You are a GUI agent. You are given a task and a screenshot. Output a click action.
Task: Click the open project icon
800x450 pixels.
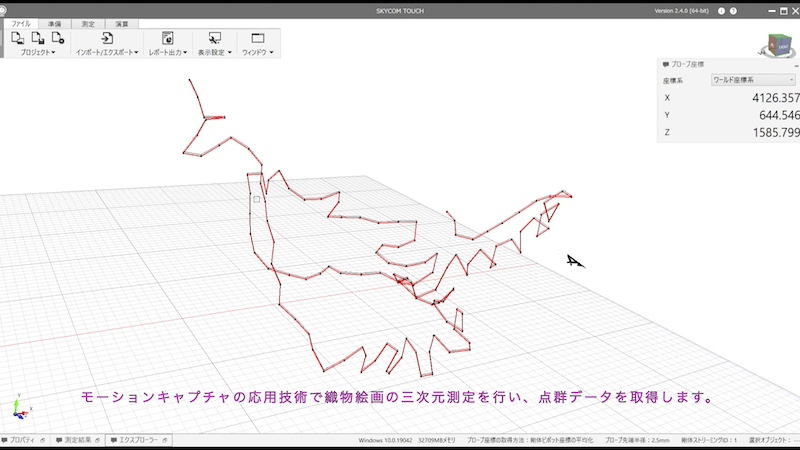tap(17, 37)
